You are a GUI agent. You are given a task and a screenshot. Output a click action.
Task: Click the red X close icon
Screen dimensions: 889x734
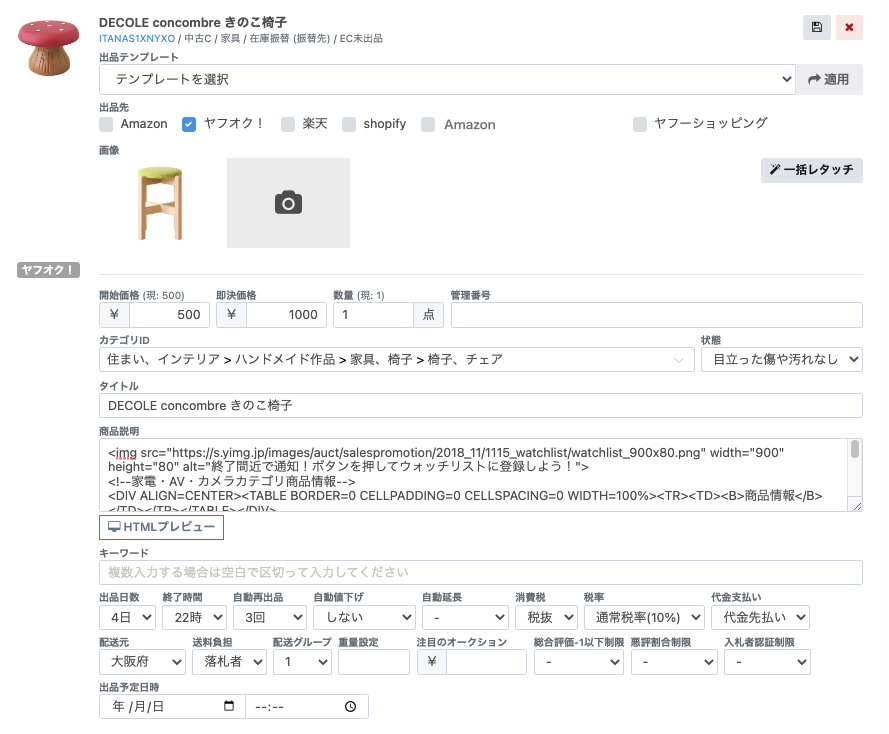pos(849,27)
